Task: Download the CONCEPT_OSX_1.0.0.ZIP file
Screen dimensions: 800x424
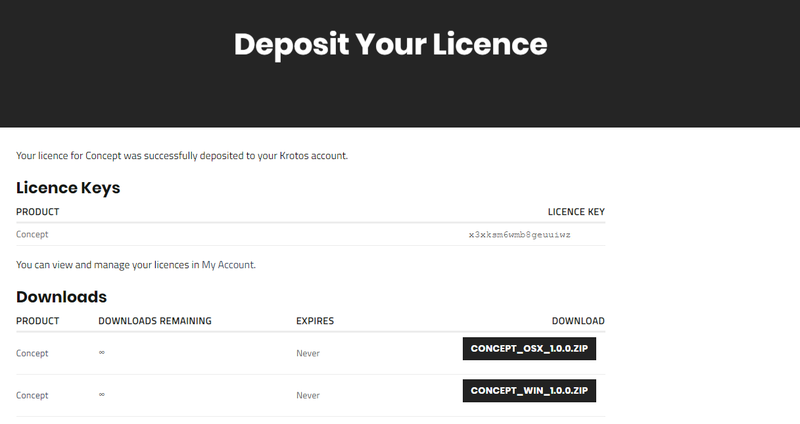Action: pos(529,348)
